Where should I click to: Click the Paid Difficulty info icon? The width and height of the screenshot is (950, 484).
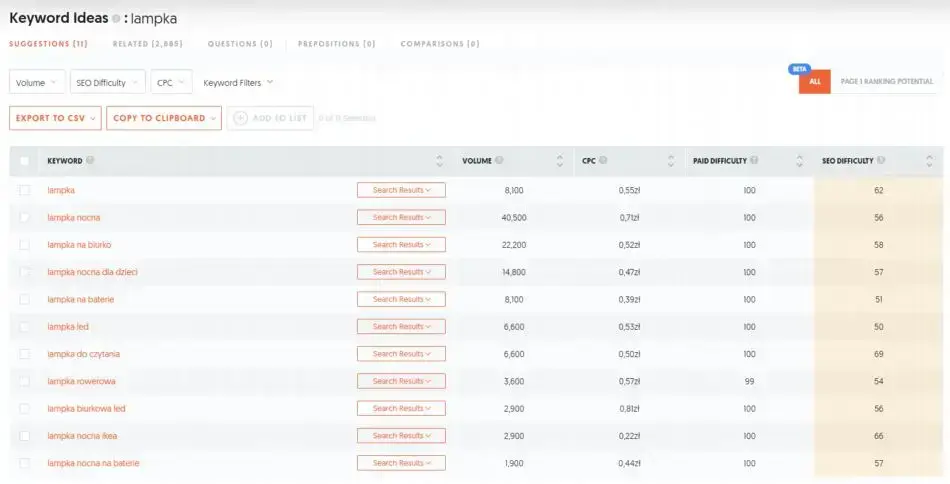pyautogui.click(x=754, y=161)
